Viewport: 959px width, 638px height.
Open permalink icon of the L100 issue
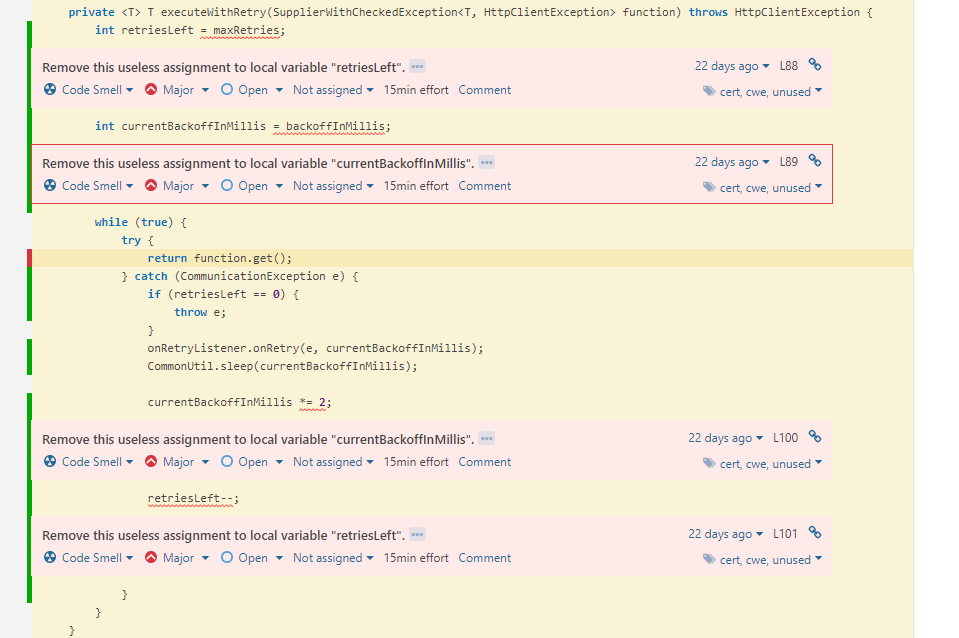(815, 437)
